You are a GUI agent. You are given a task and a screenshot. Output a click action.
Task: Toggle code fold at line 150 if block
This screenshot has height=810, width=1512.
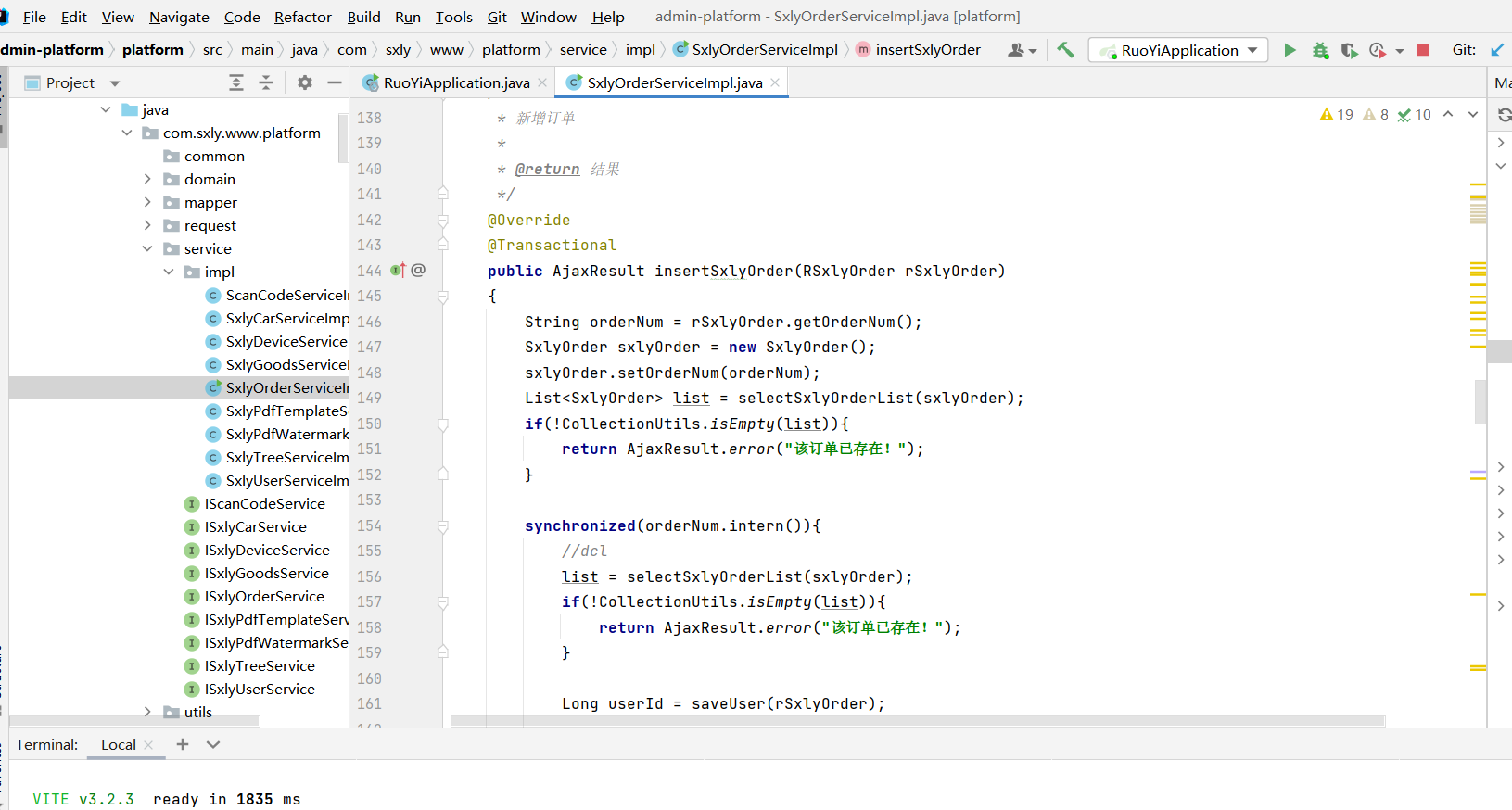(x=443, y=424)
